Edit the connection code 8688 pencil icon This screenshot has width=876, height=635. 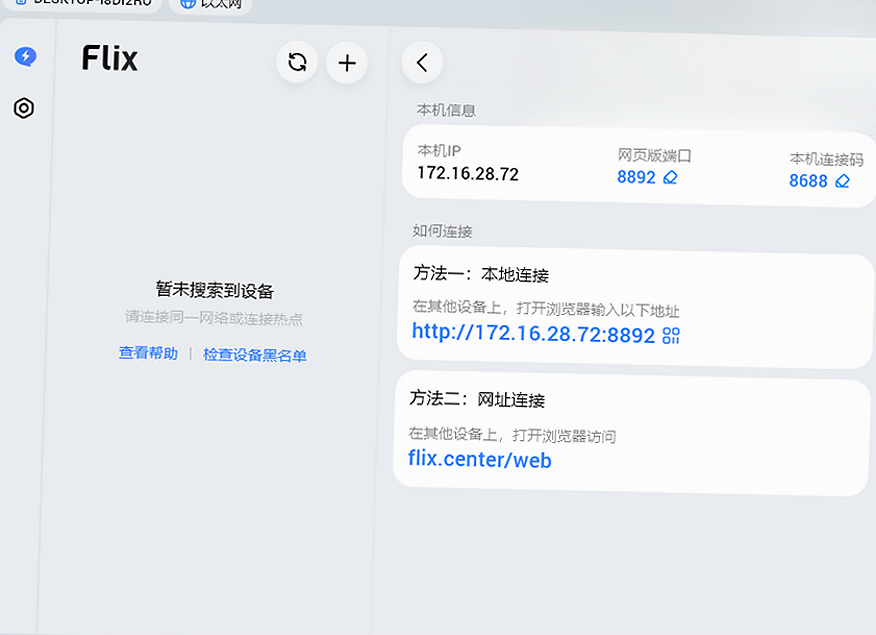click(x=842, y=182)
